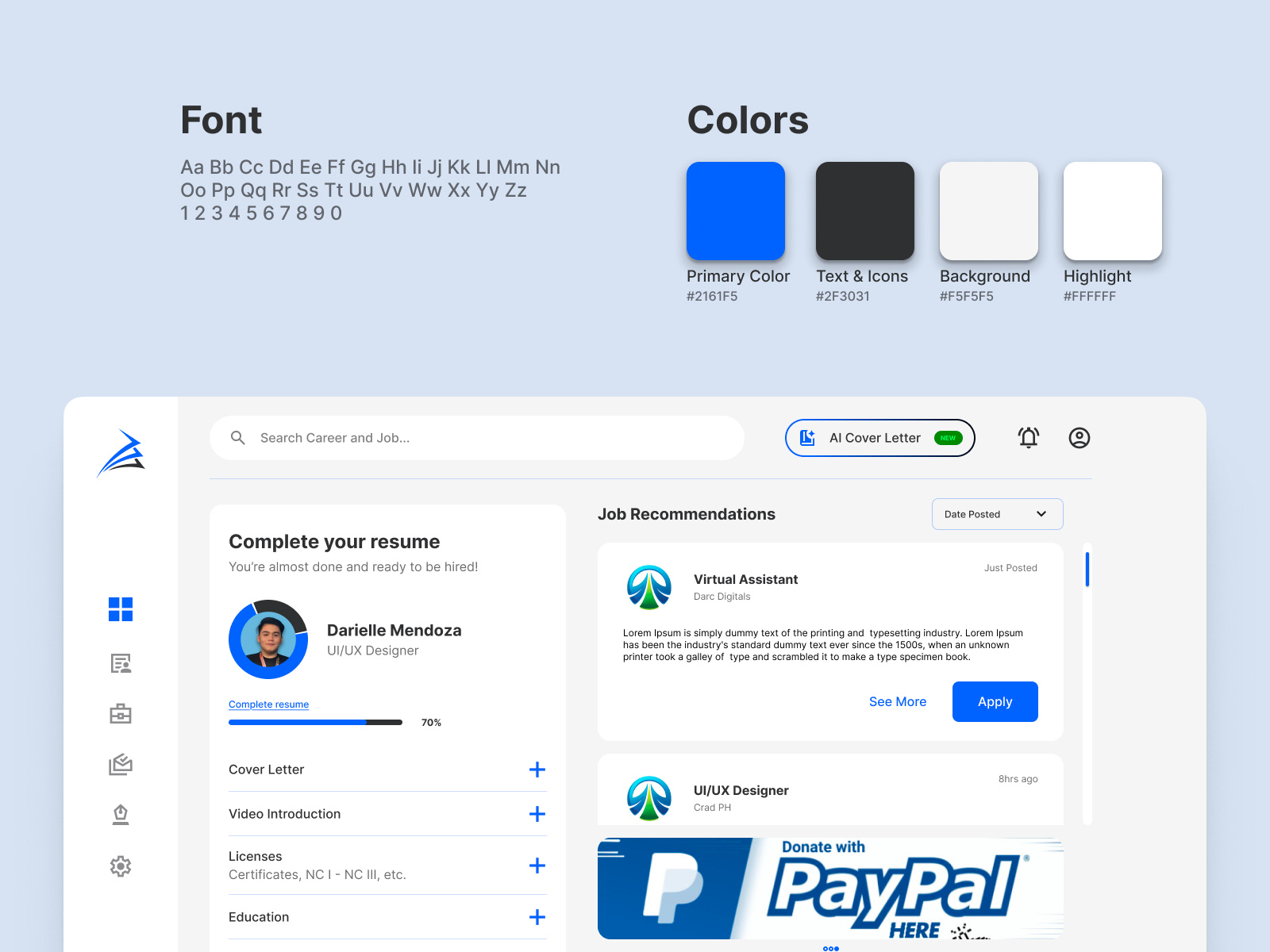Click the Search Career and Job field
The width and height of the screenshot is (1270, 952).
point(476,437)
